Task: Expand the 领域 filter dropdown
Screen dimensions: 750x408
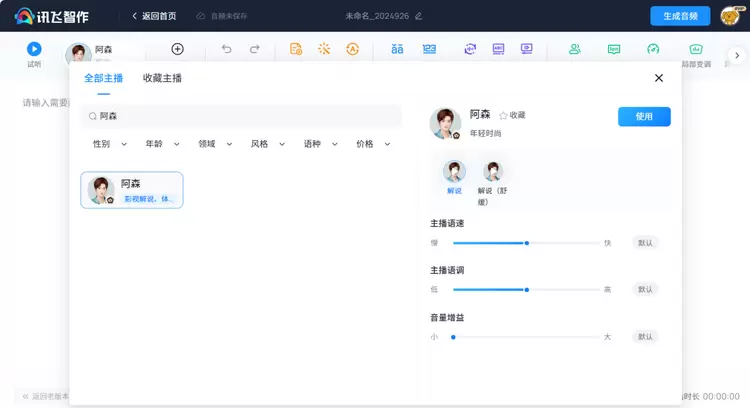Action: tap(215, 144)
